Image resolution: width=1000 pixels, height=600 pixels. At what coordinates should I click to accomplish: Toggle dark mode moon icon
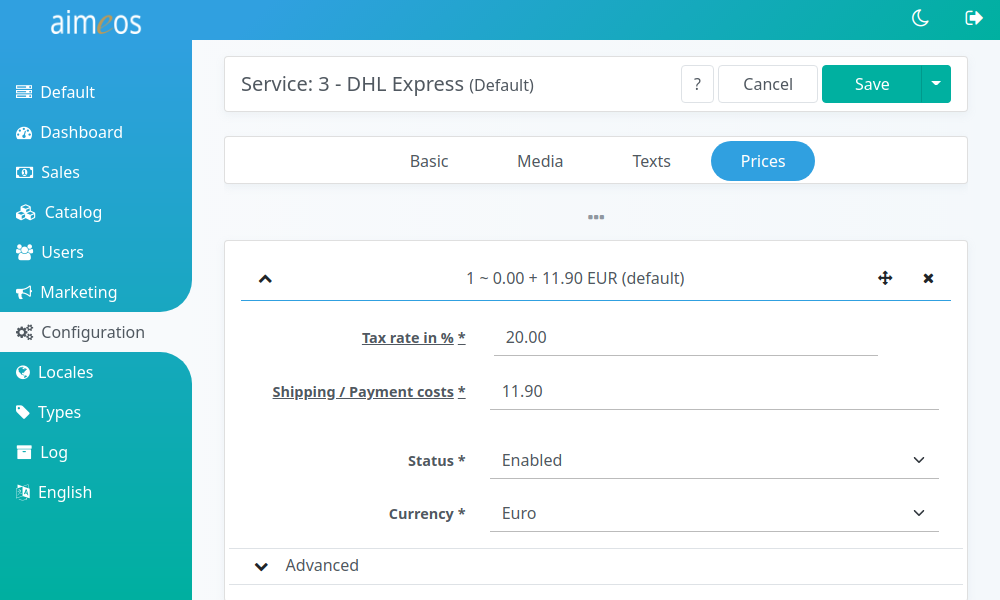coord(920,18)
